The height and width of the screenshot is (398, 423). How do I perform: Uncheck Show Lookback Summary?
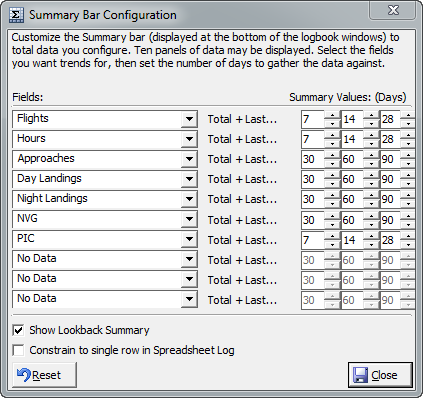coord(18,330)
